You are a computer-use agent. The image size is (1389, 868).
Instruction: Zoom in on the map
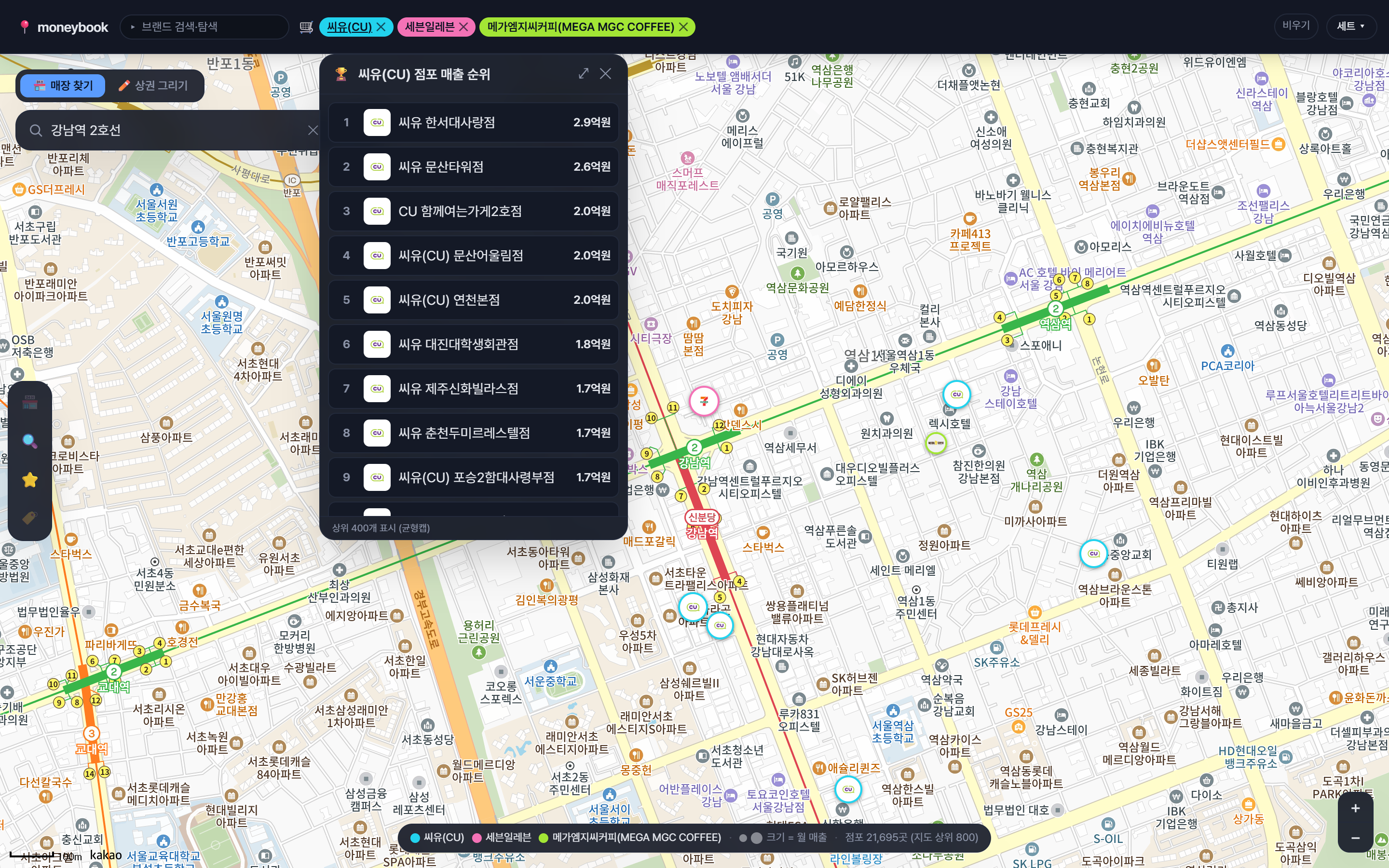(x=1355, y=808)
